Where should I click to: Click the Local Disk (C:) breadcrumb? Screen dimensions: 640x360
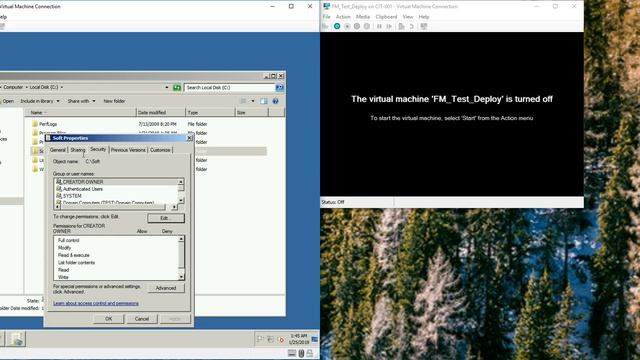pyautogui.click(x=44, y=87)
